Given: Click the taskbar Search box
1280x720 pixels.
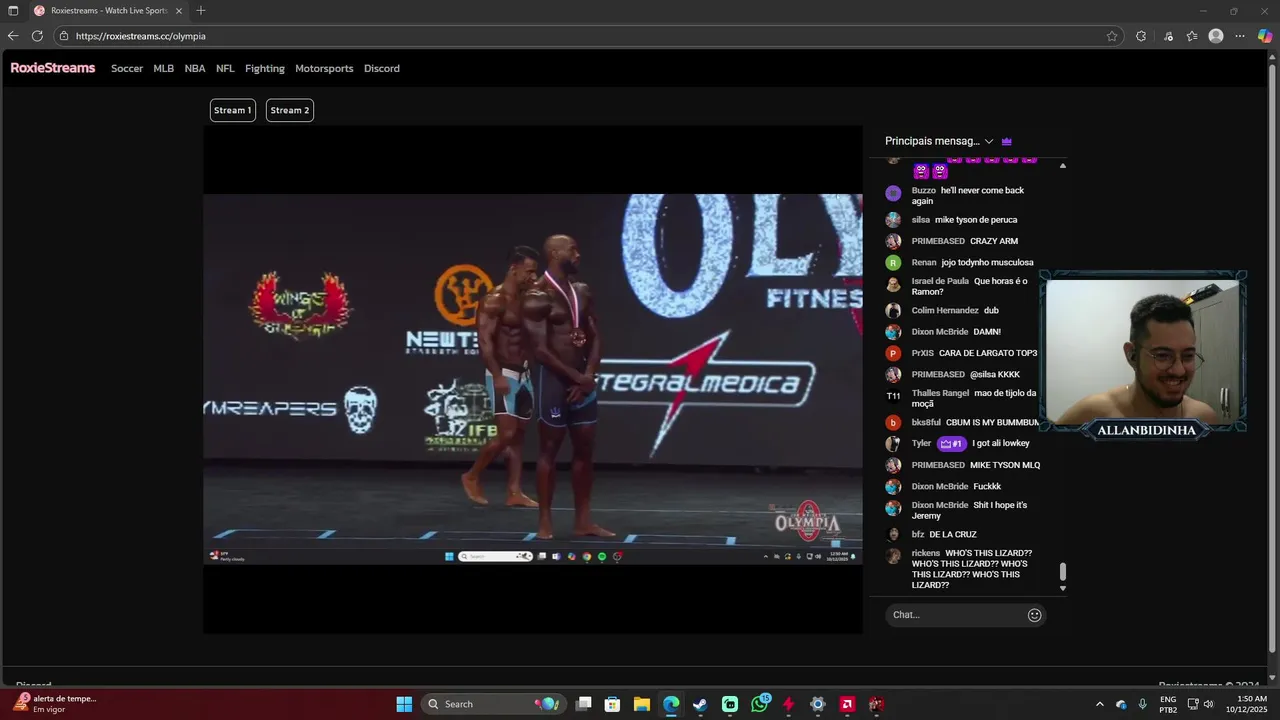Looking at the screenshot, I should point(493,704).
